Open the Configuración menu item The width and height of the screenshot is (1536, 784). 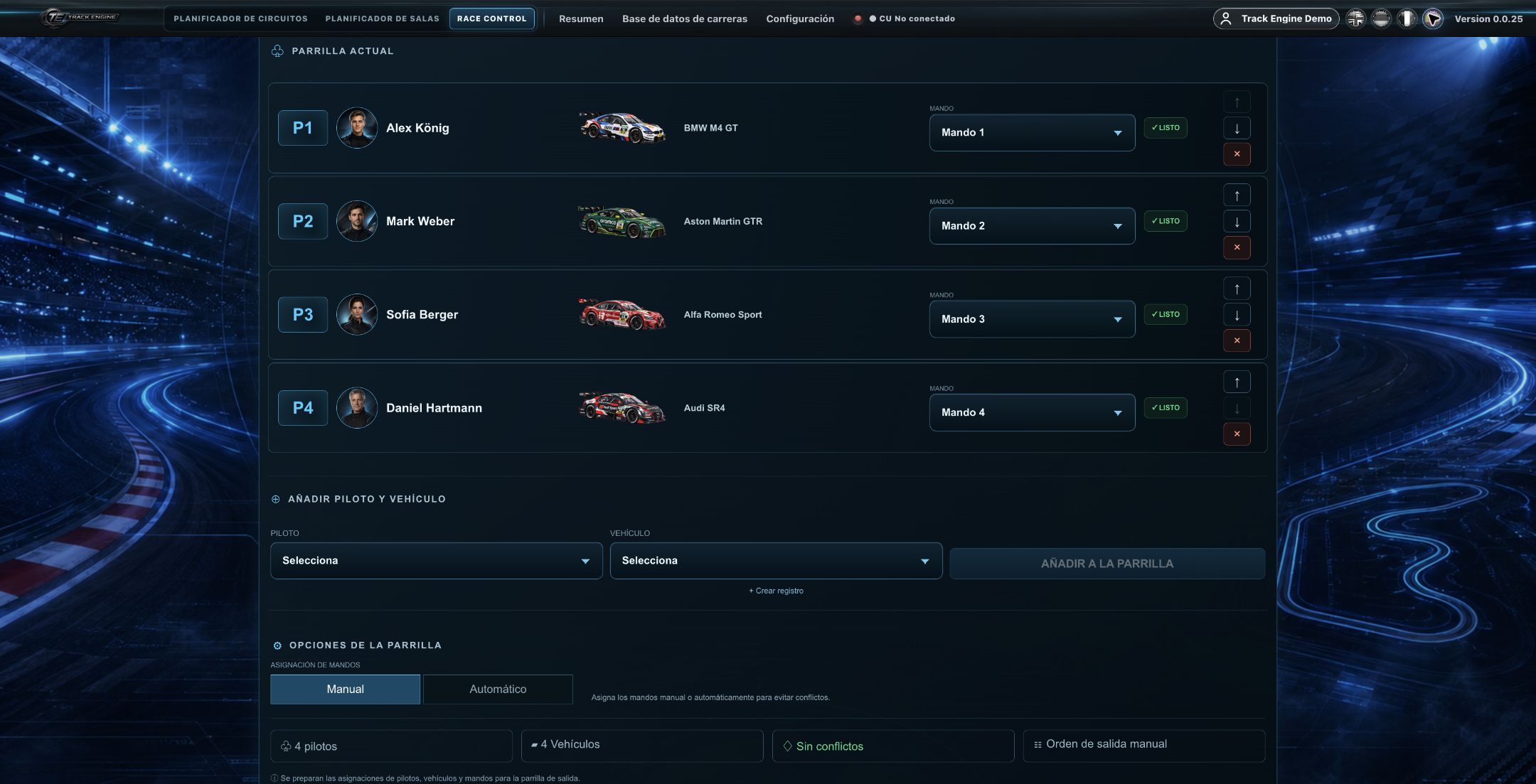[x=800, y=18]
